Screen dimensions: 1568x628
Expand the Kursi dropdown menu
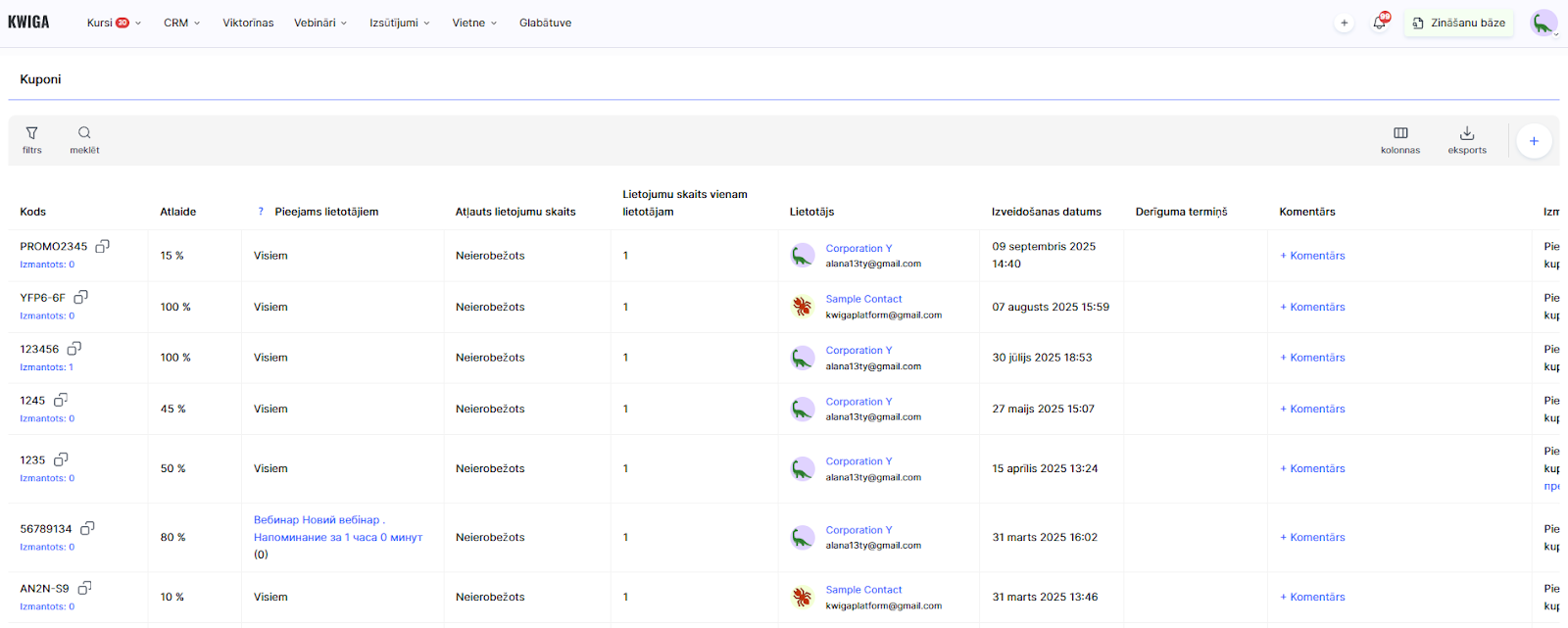pyautogui.click(x=114, y=23)
